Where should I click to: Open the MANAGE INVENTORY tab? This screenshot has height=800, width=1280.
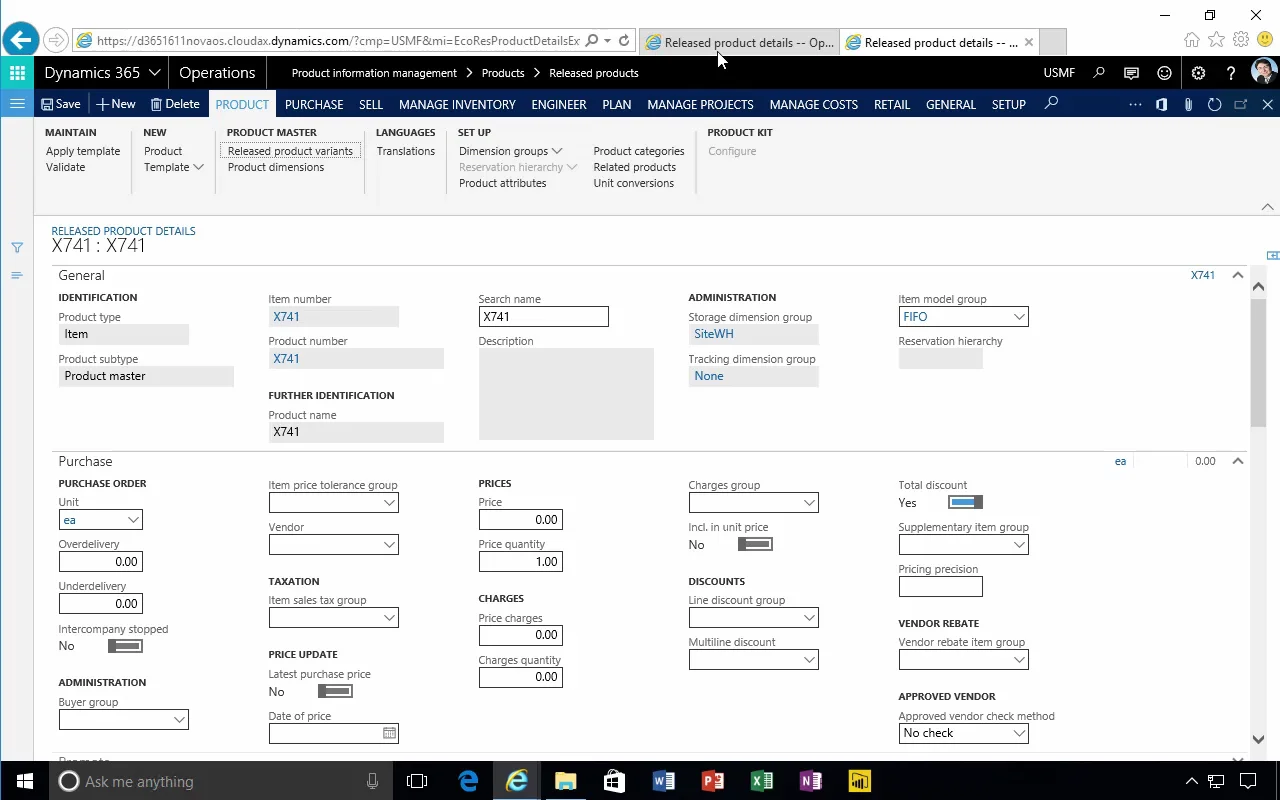coord(457,104)
